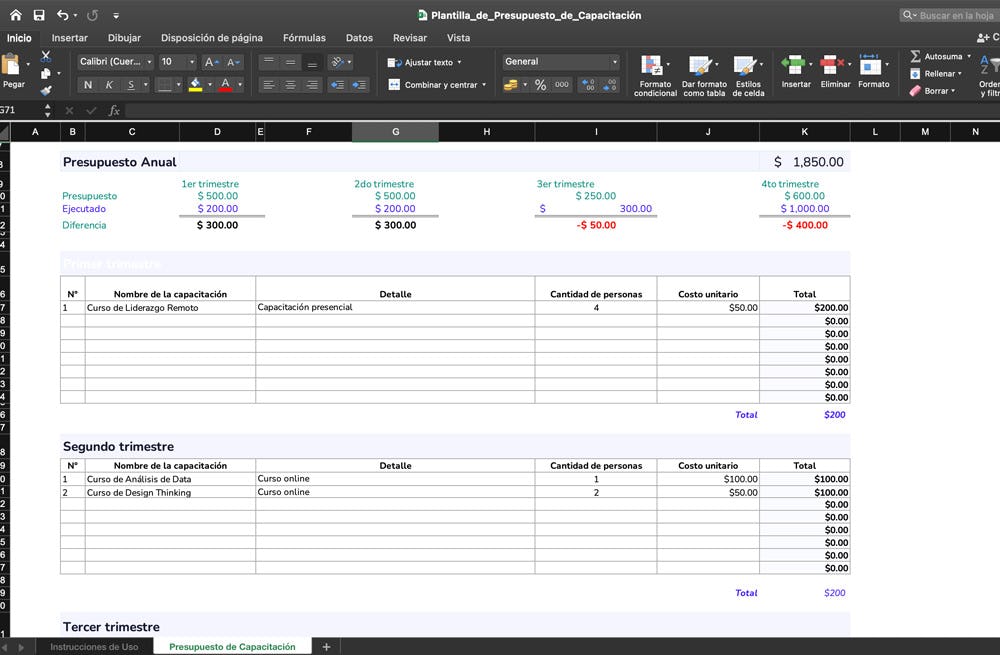This screenshot has height=655, width=1000.
Task: Increase the font size with the larger A icon
Action: [x=211, y=62]
